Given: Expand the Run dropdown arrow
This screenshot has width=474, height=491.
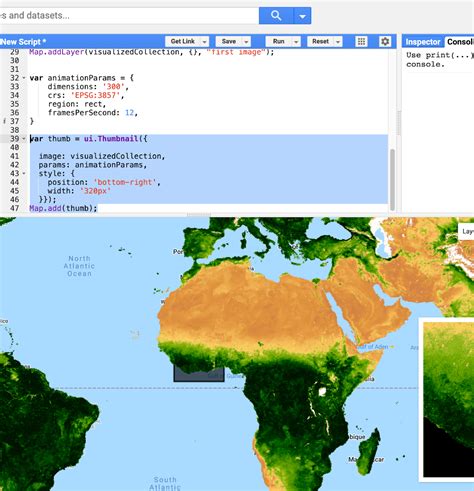Looking at the screenshot, I should pyautogui.click(x=296, y=42).
